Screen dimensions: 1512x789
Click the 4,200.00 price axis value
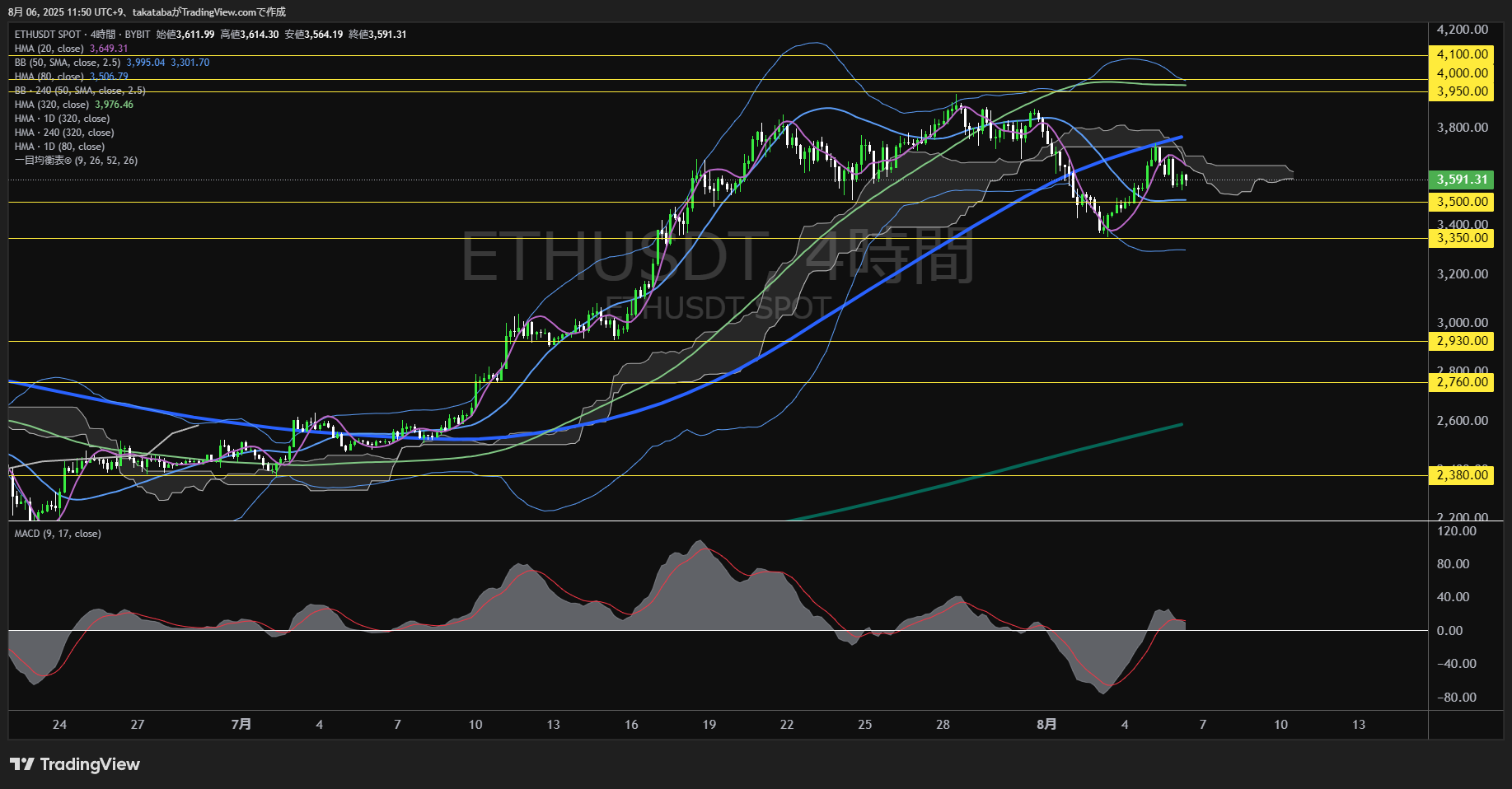(1463, 30)
